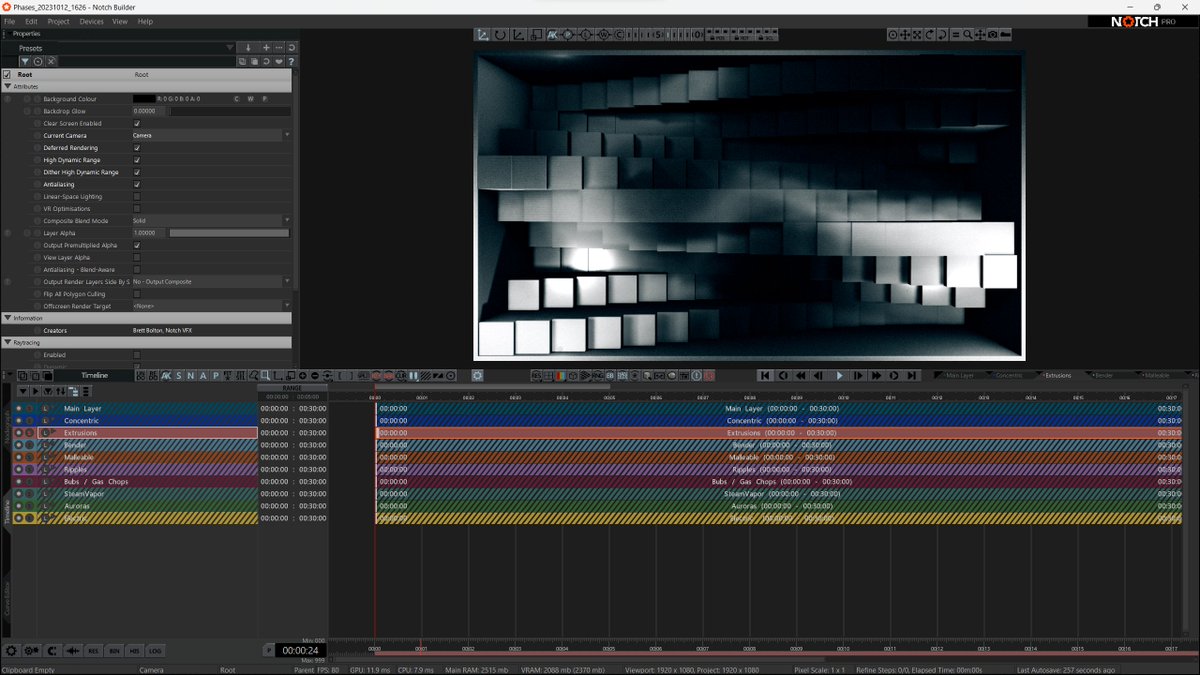Disable High Dynamic Range

137,159
